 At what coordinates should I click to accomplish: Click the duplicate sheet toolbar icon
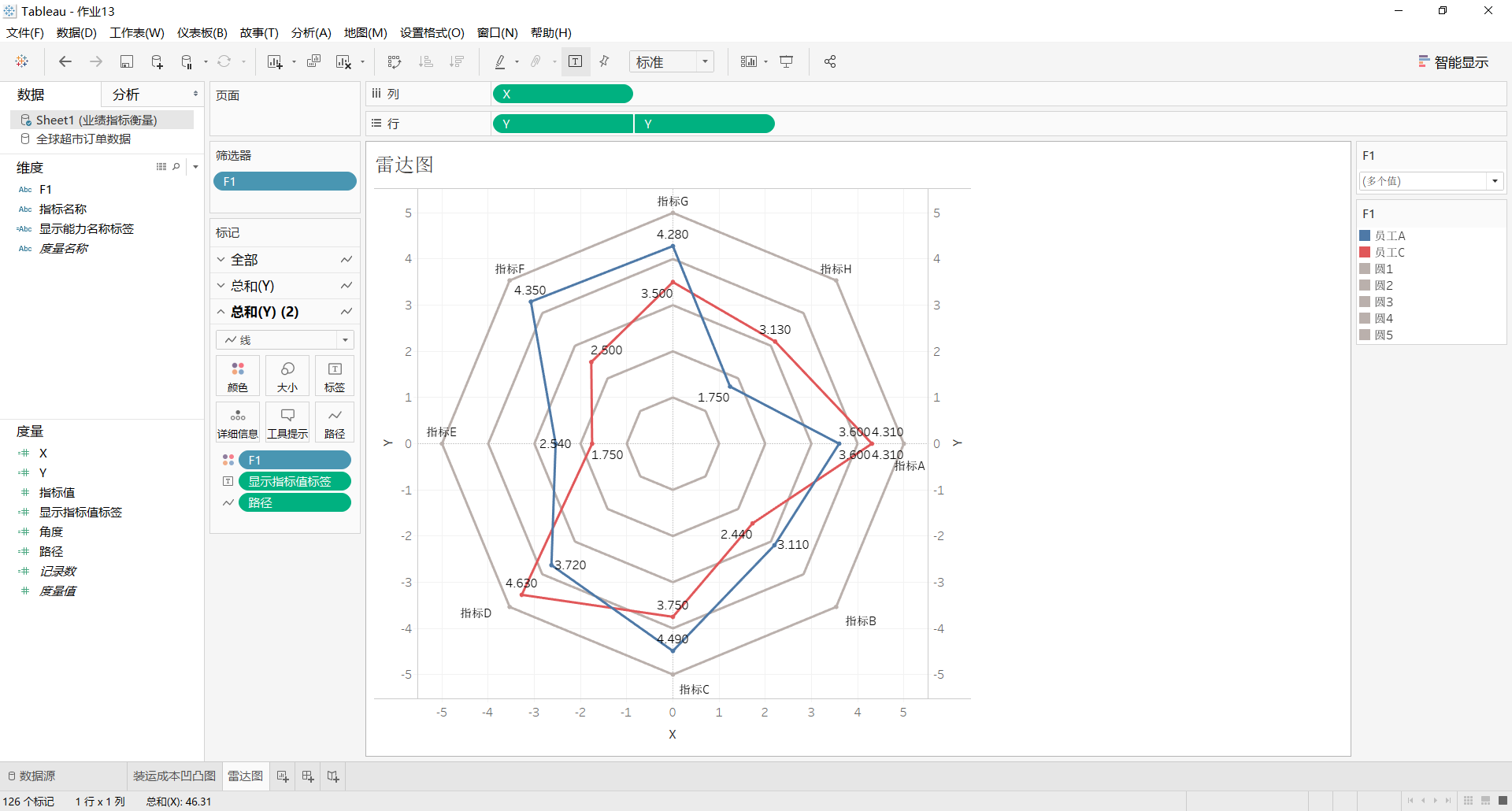click(x=313, y=61)
